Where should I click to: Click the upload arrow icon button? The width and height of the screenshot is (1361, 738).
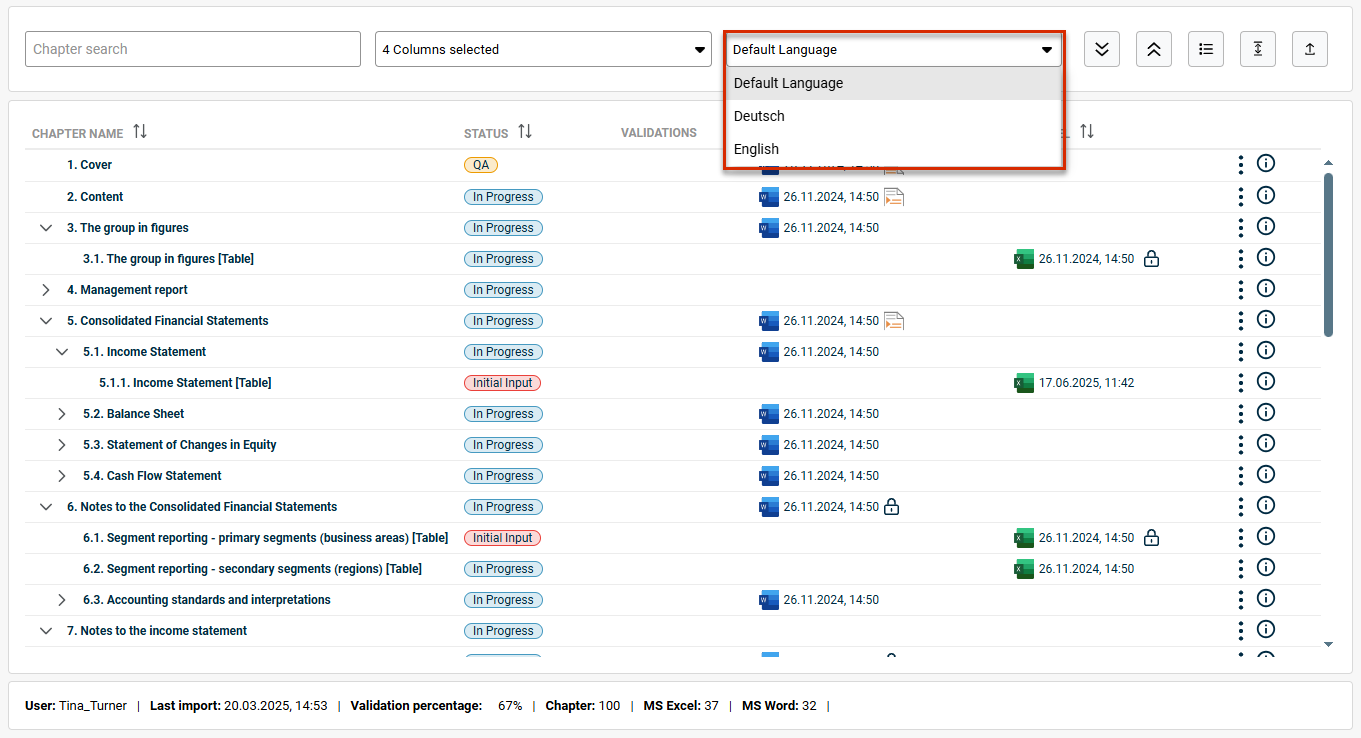pyautogui.click(x=1310, y=49)
